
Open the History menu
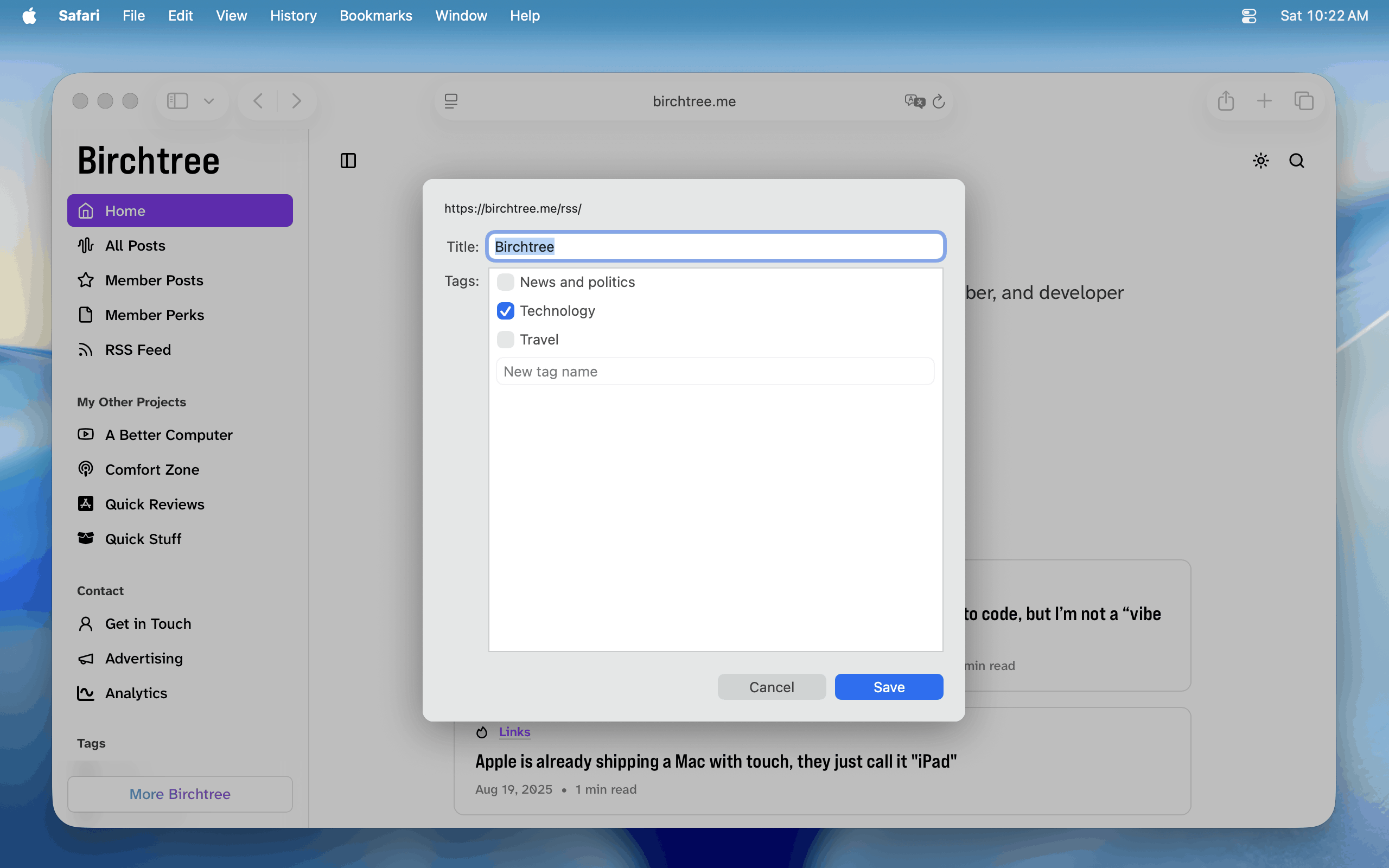click(293, 16)
